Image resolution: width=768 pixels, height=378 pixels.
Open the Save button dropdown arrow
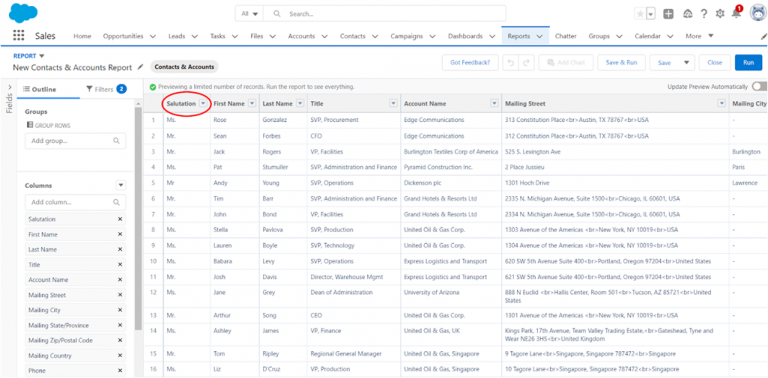point(687,63)
